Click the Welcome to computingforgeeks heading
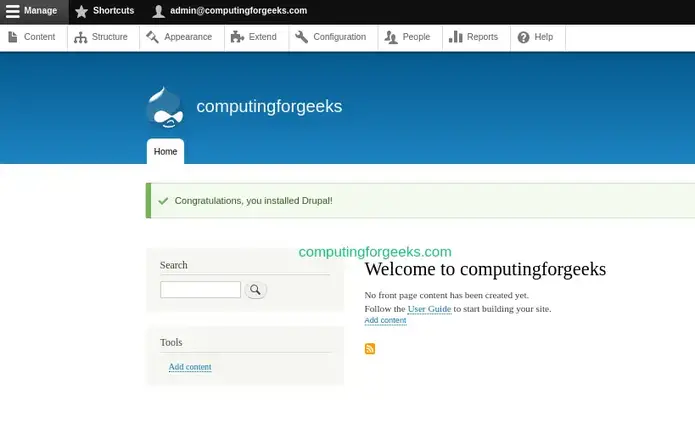The width and height of the screenshot is (695, 435). coord(485,269)
